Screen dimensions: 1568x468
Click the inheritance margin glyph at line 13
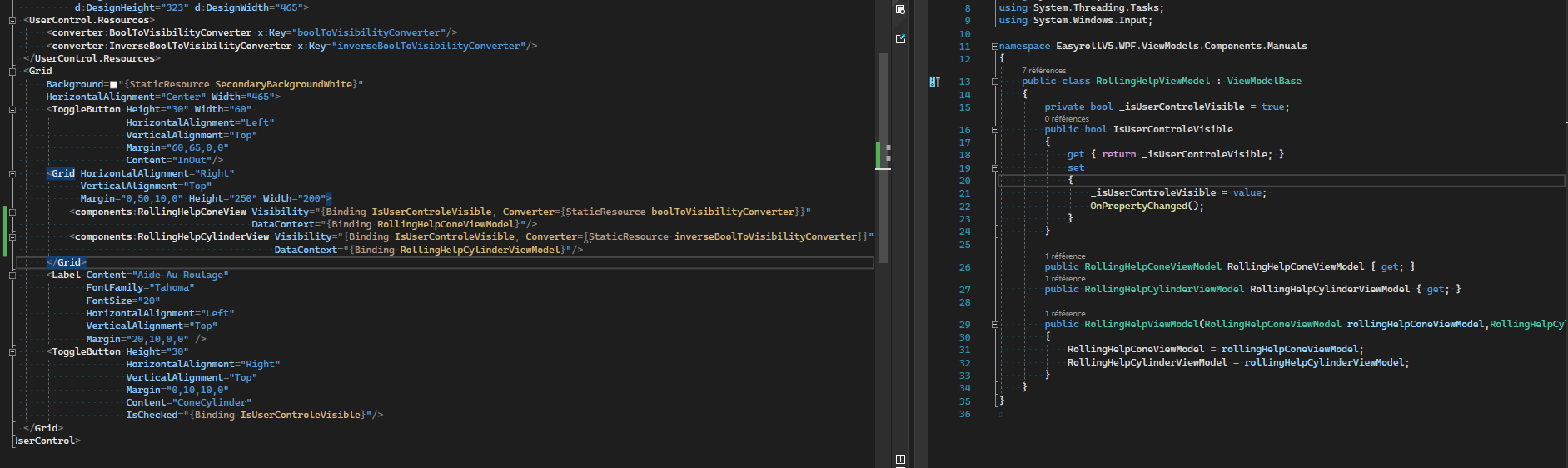coord(934,82)
